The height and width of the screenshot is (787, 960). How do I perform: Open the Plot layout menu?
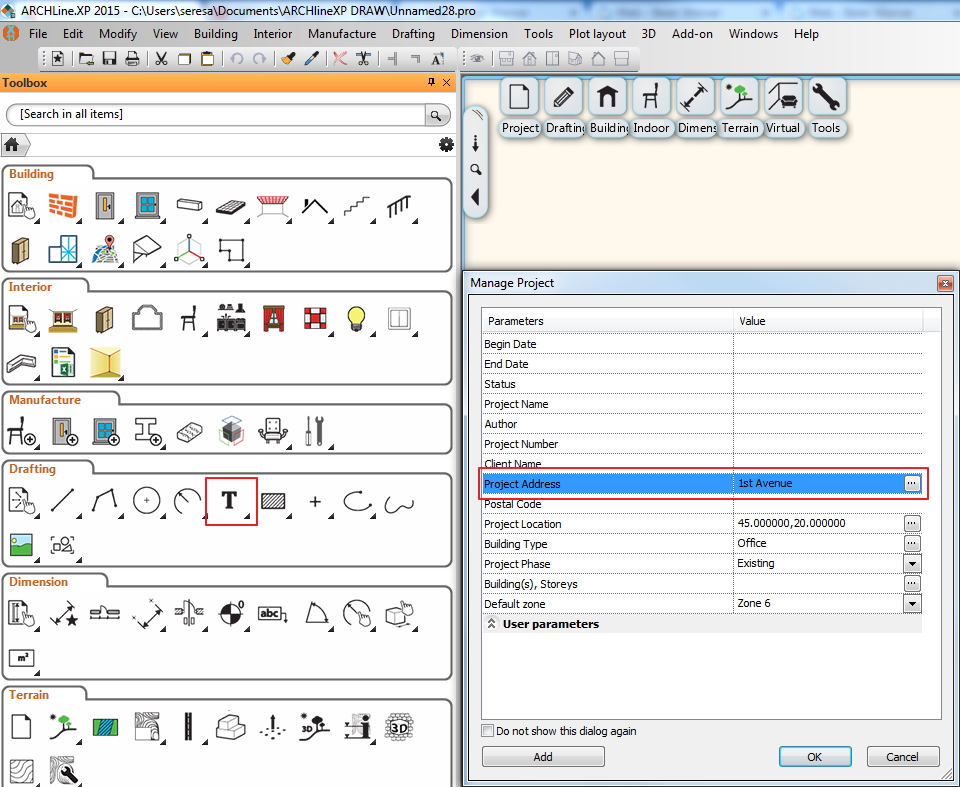(597, 34)
